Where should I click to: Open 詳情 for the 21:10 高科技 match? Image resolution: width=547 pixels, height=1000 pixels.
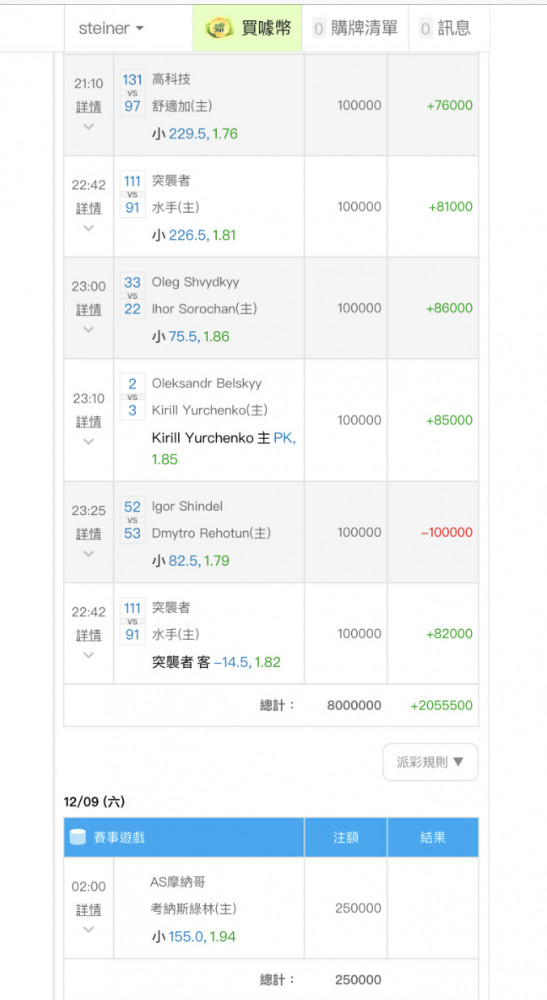tap(89, 107)
